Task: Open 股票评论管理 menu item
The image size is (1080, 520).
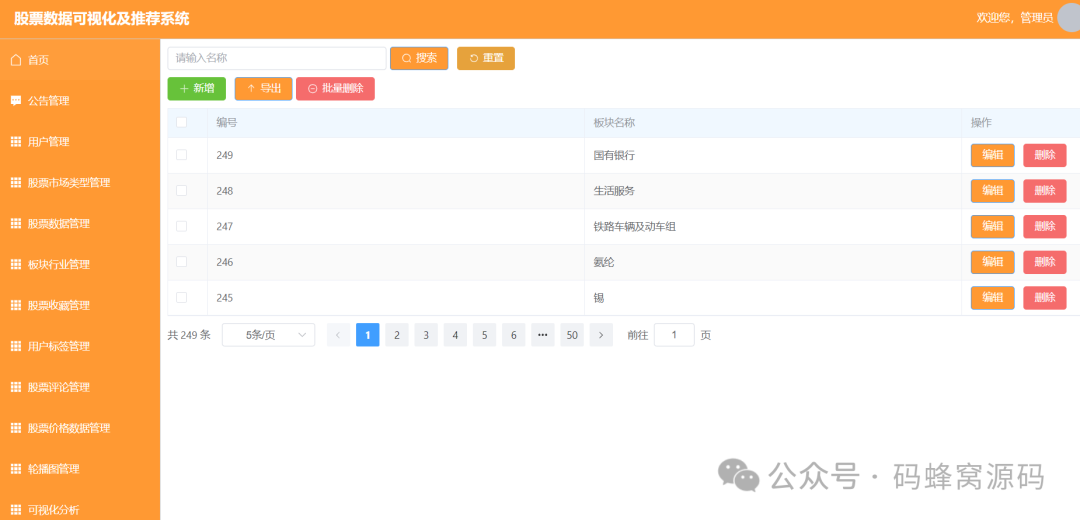Action: point(80,387)
